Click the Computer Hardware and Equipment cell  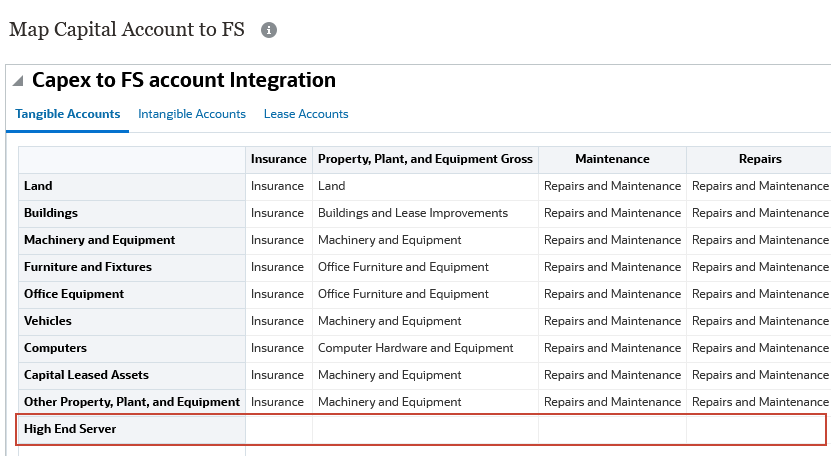(415, 348)
